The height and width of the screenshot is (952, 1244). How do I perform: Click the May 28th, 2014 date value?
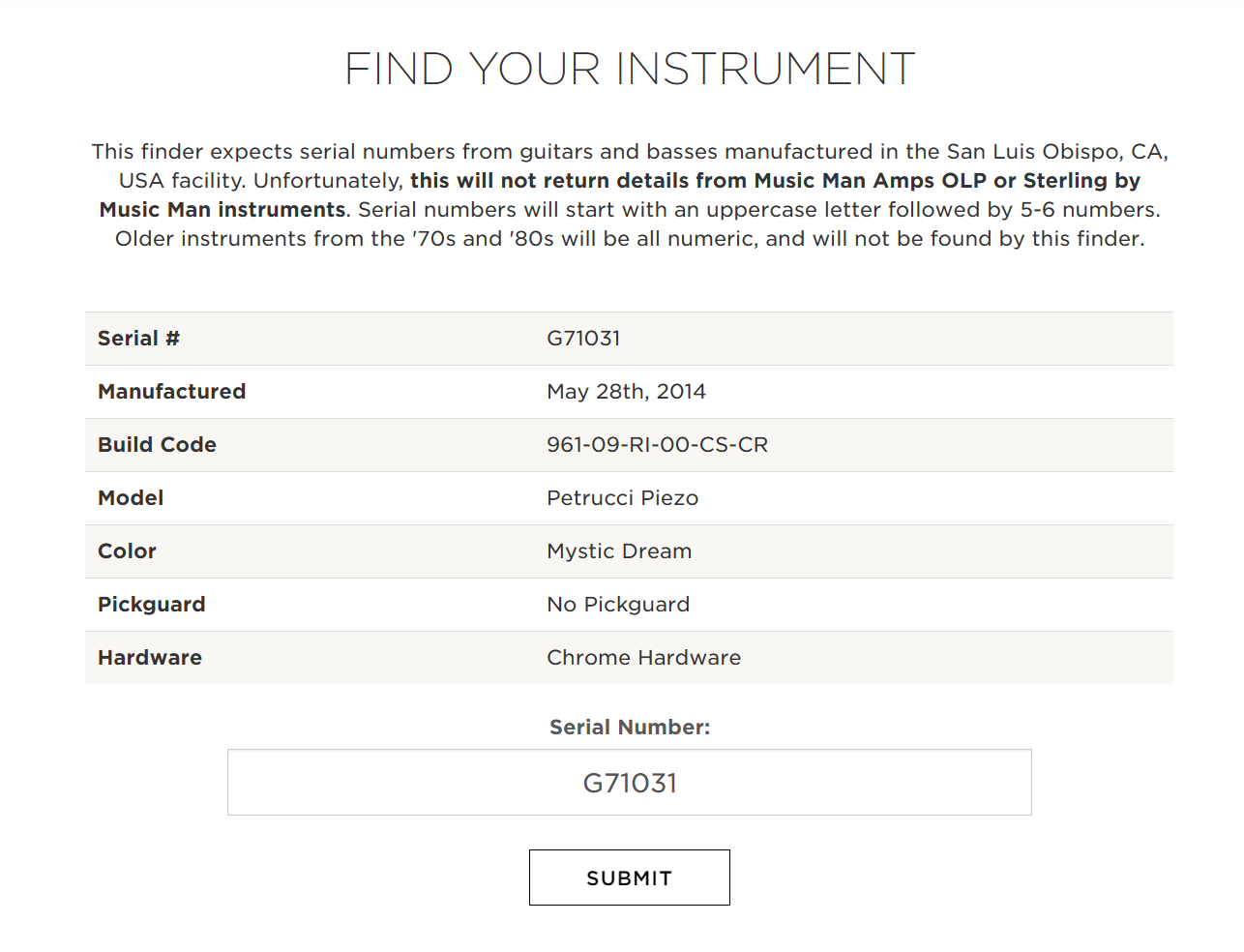(626, 392)
